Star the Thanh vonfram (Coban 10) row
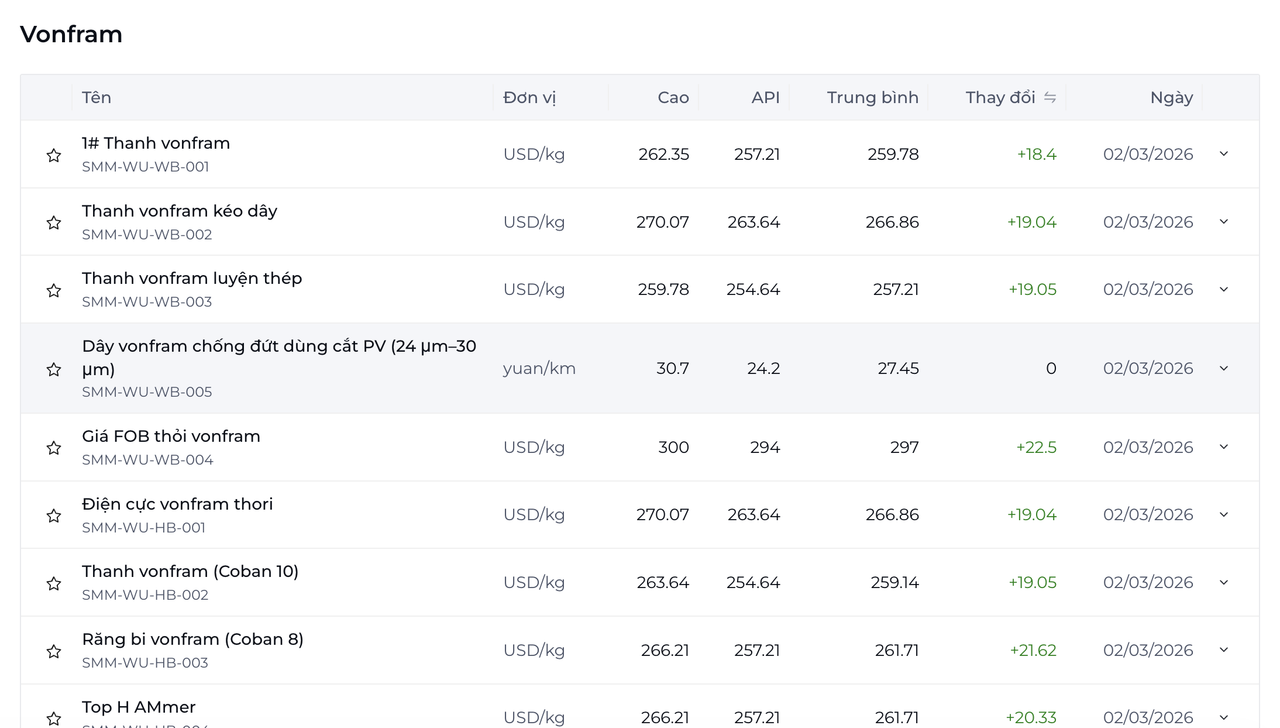This screenshot has width=1280, height=728. (54, 583)
